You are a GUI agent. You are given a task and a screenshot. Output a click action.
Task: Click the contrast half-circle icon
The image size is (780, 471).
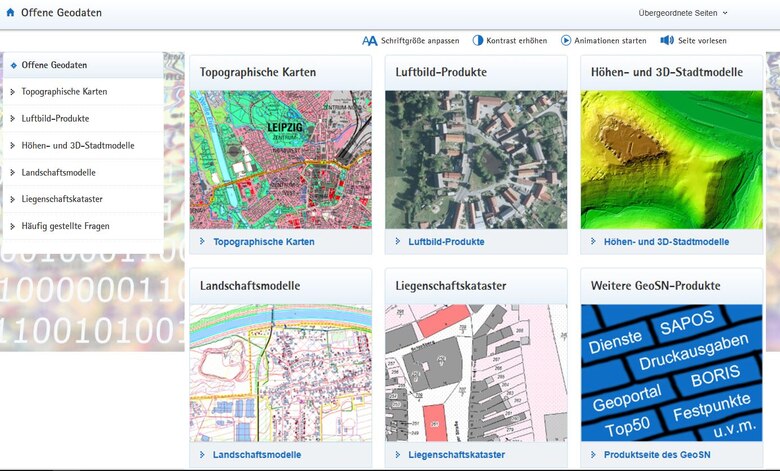coord(477,41)
